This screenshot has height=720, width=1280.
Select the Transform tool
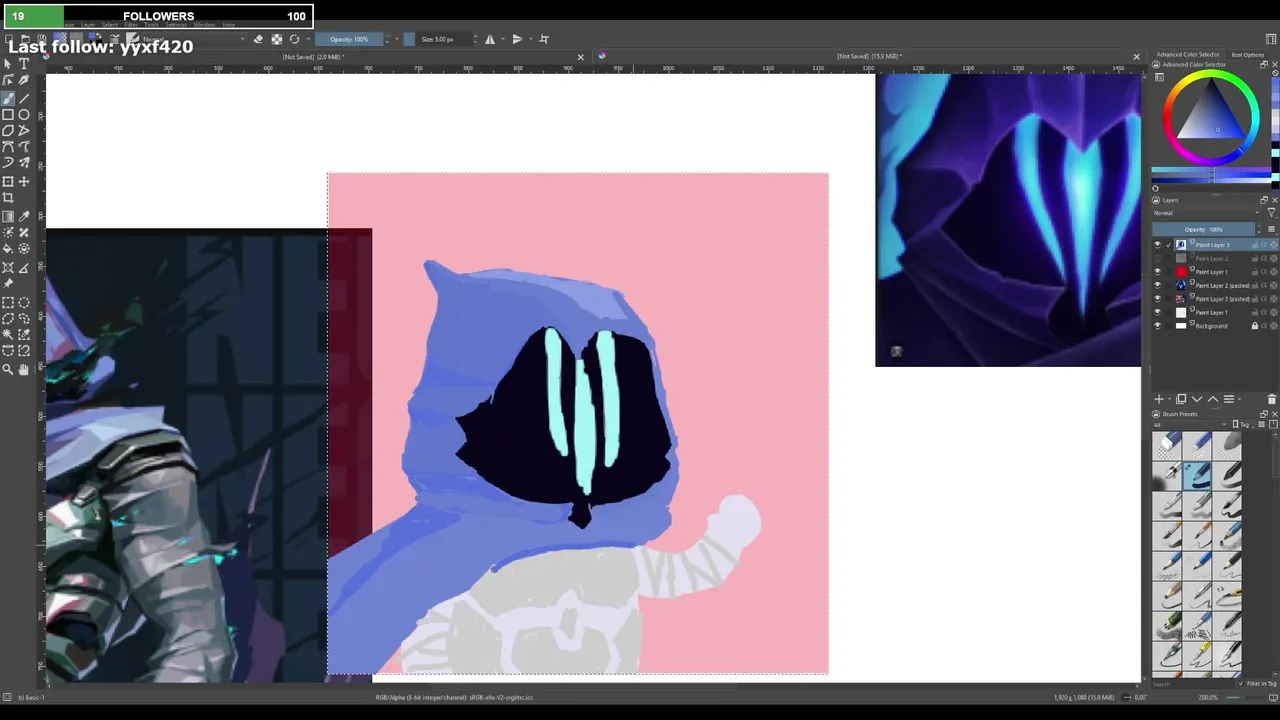[8, 181]
